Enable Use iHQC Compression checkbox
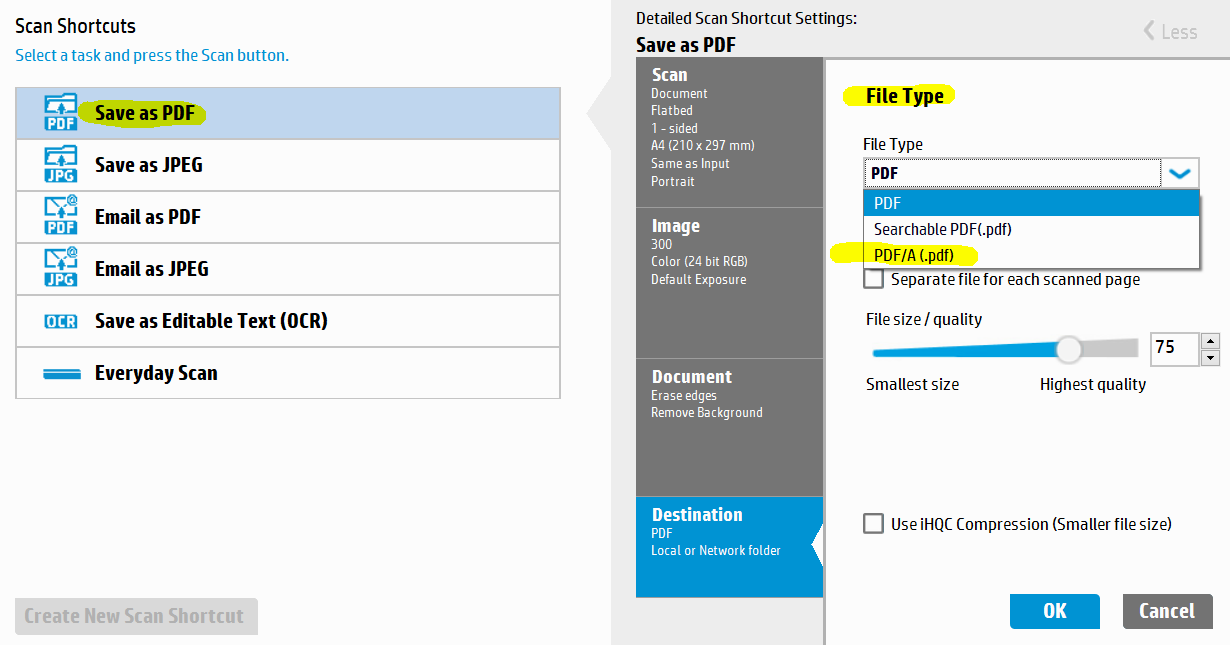The image size is (1230, 645). [x=874, y=523]
